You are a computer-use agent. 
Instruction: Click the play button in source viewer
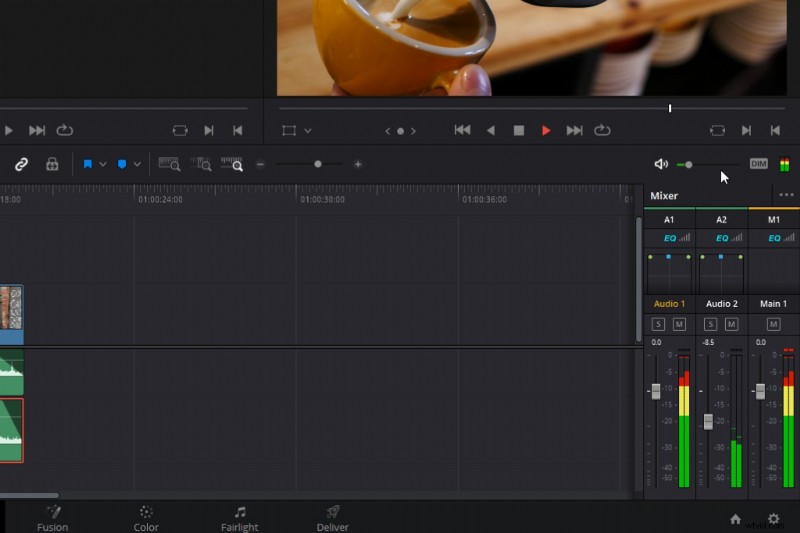[8, 131]
